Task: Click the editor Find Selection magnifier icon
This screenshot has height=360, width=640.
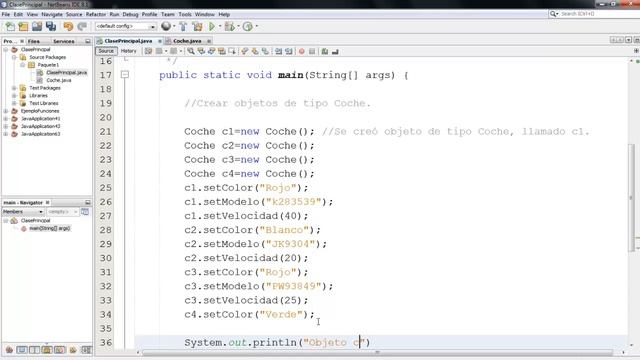Action: tap(191, 51)
